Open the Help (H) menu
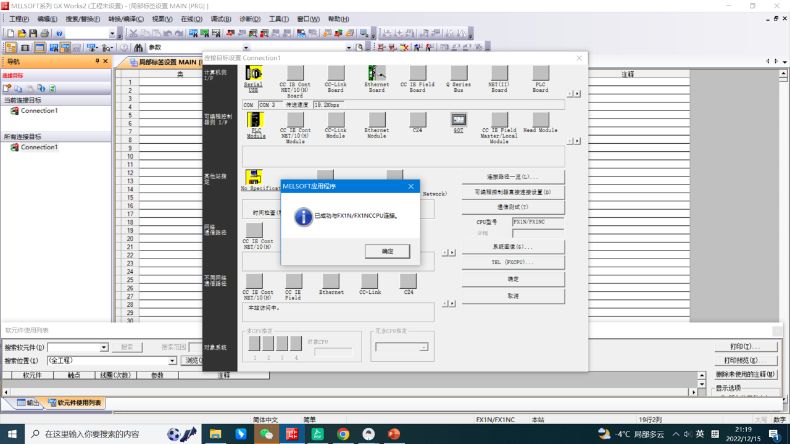 (x=339, y=19)
